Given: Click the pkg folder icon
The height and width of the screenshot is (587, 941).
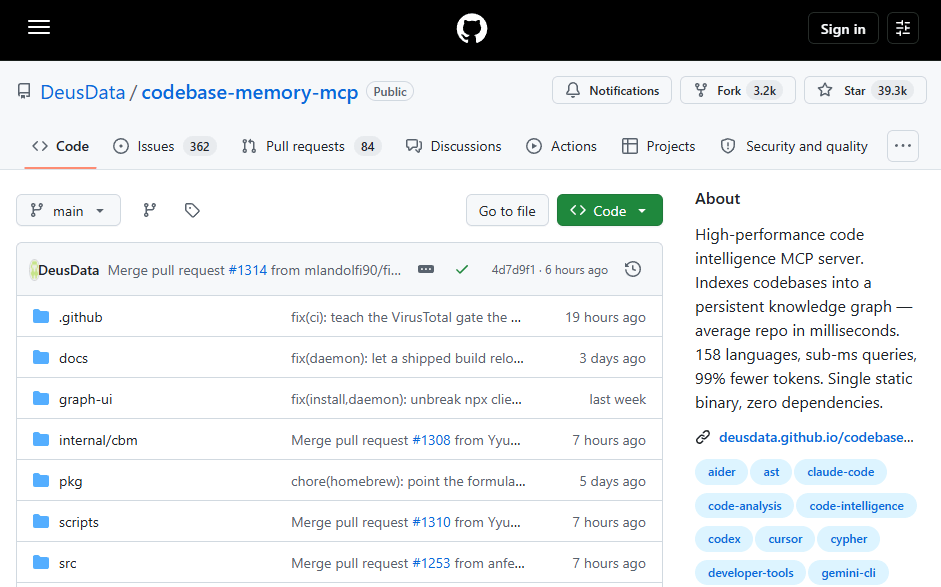Looking at the screenshot, I should pos(41,481).
